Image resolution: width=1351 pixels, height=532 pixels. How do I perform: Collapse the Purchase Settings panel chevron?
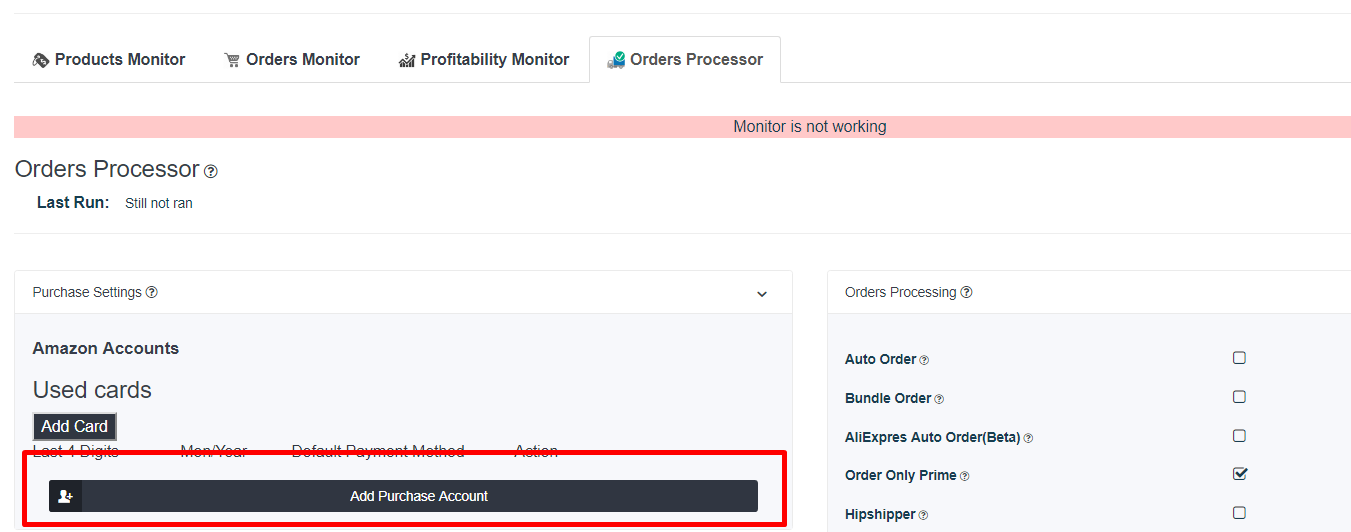tap(762, 294)
